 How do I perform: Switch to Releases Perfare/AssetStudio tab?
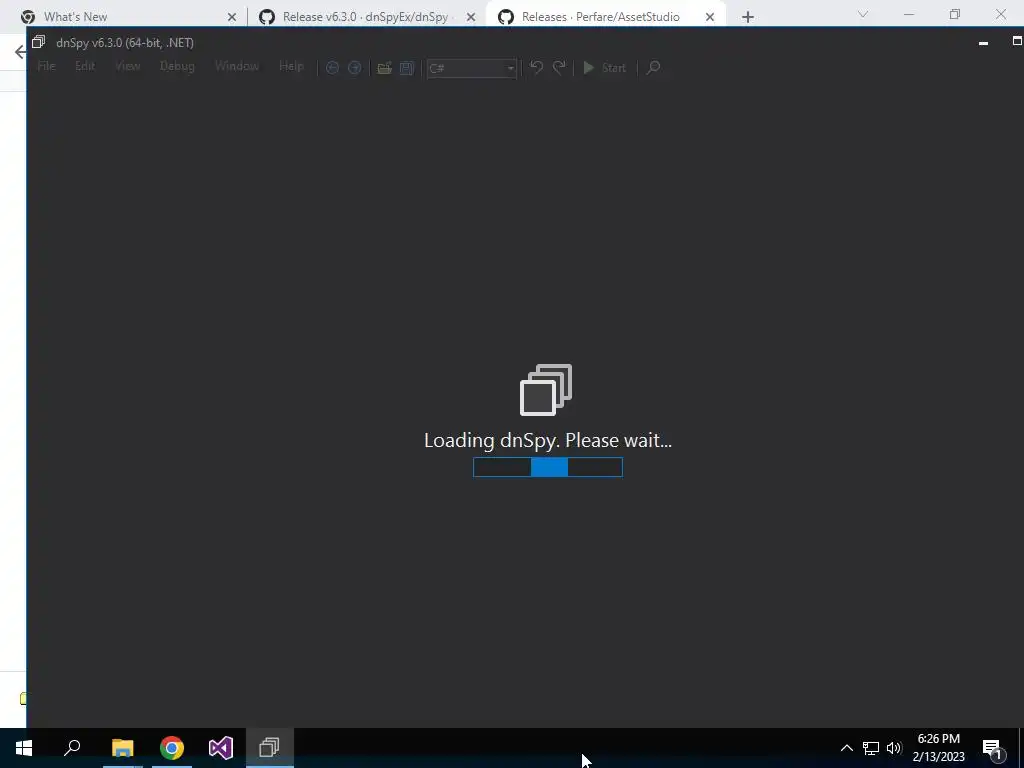[600, 16]
